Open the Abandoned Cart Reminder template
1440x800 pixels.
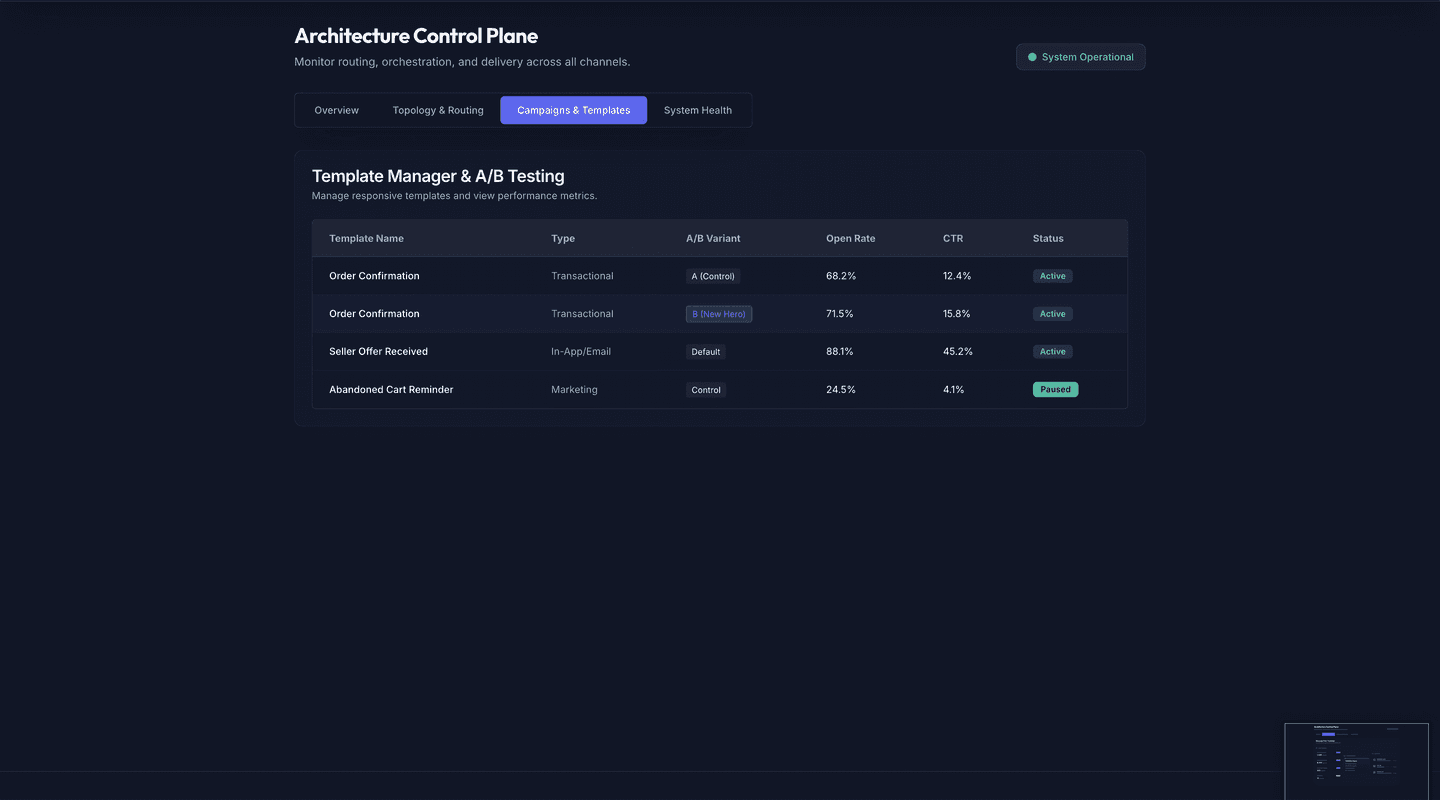(391, 390)
